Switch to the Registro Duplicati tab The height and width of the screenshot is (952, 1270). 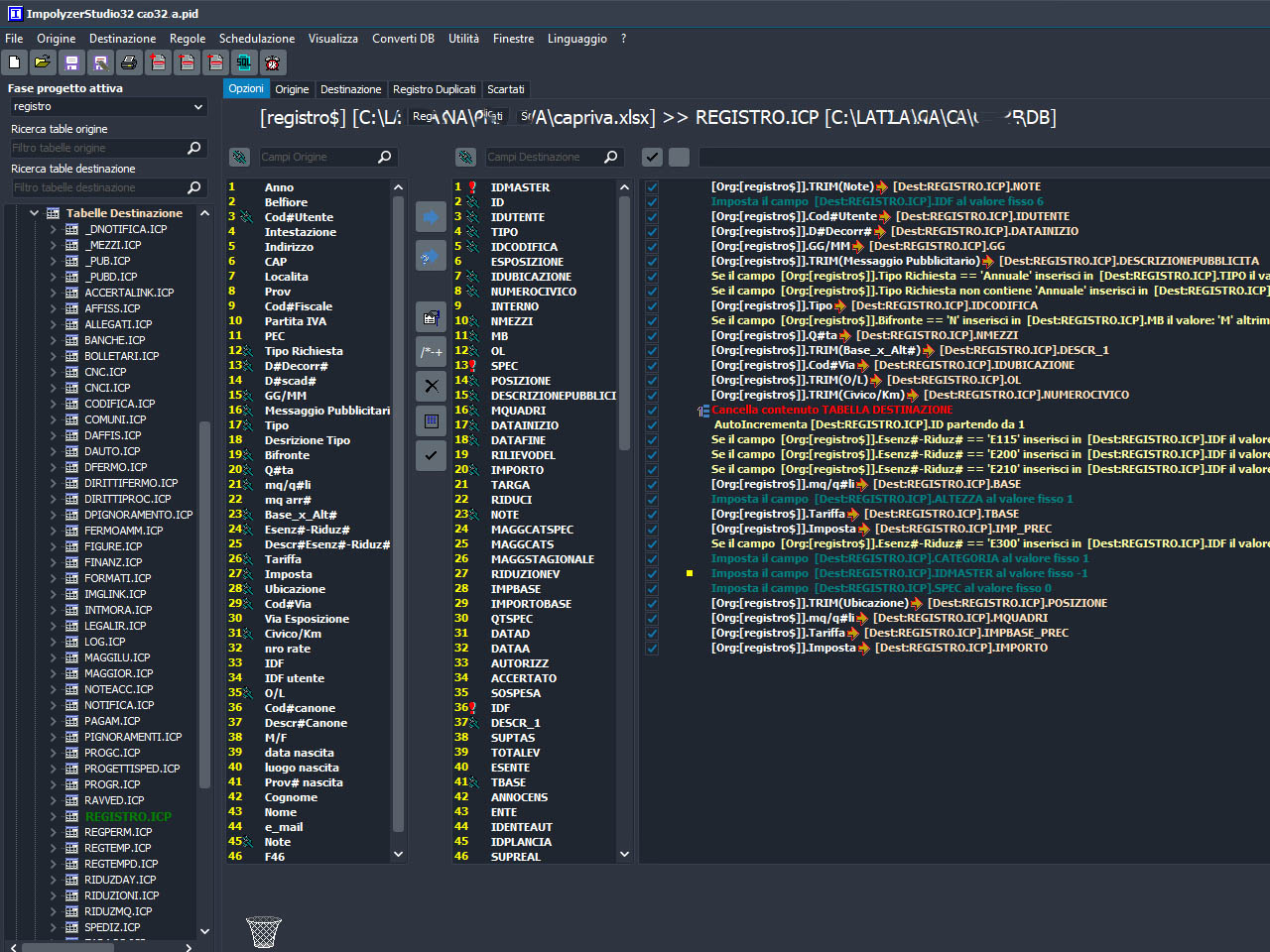pyautogui.click(x=435, y=89)
